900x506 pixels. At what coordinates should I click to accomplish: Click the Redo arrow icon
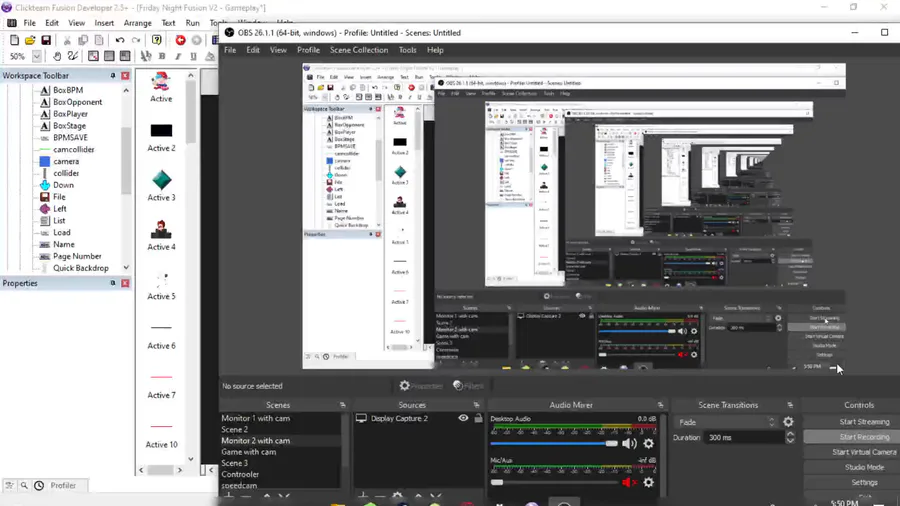(136, 40)
